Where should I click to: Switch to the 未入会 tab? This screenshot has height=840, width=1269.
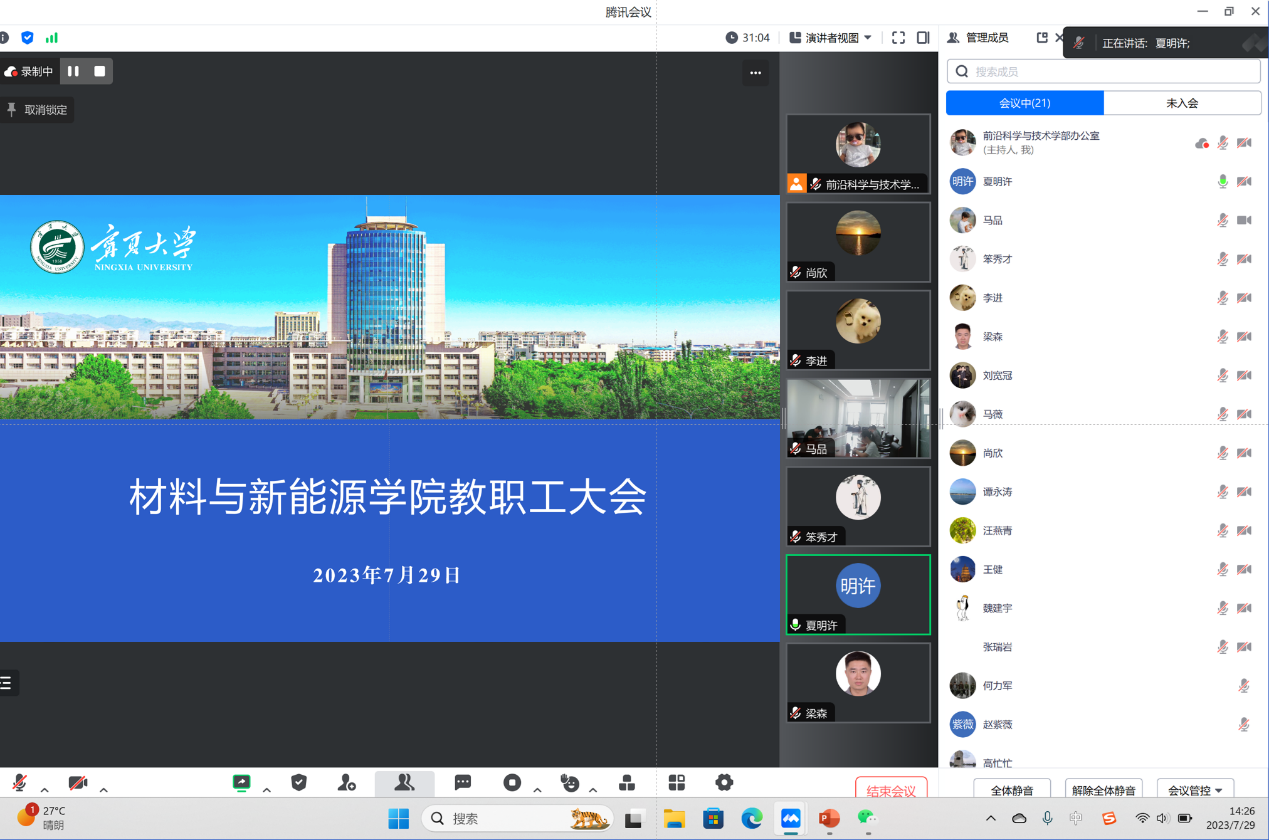[x=1182, y=103]
